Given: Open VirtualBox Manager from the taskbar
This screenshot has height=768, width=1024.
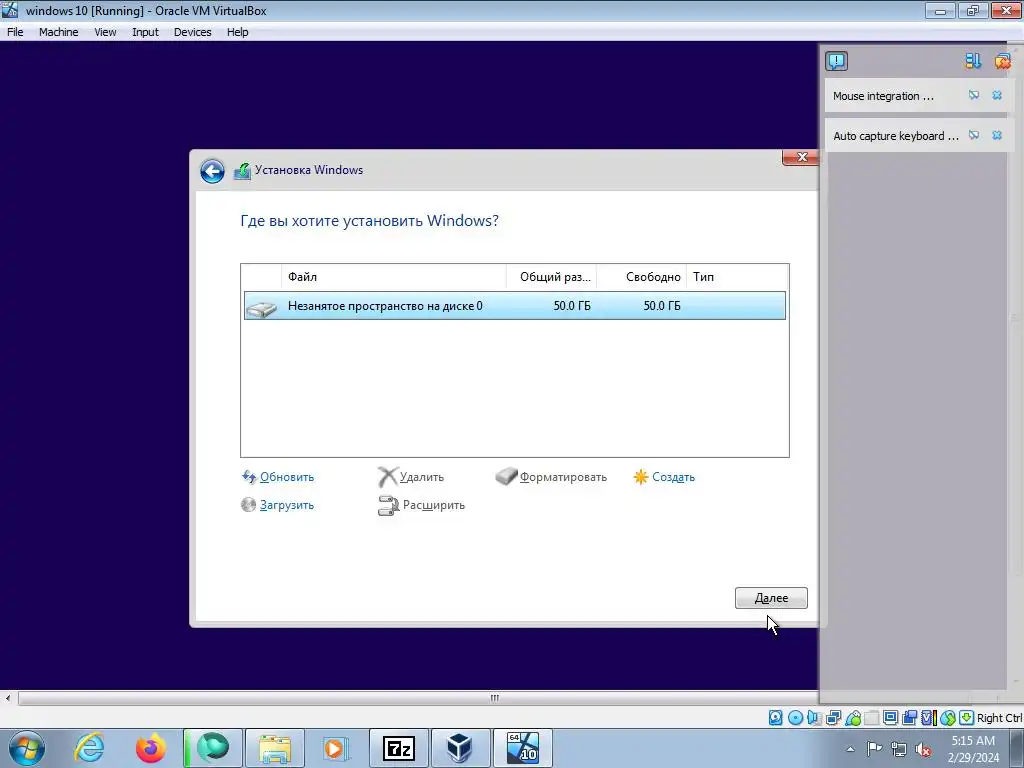Looking at the screenshot, I should pos(460,748).
